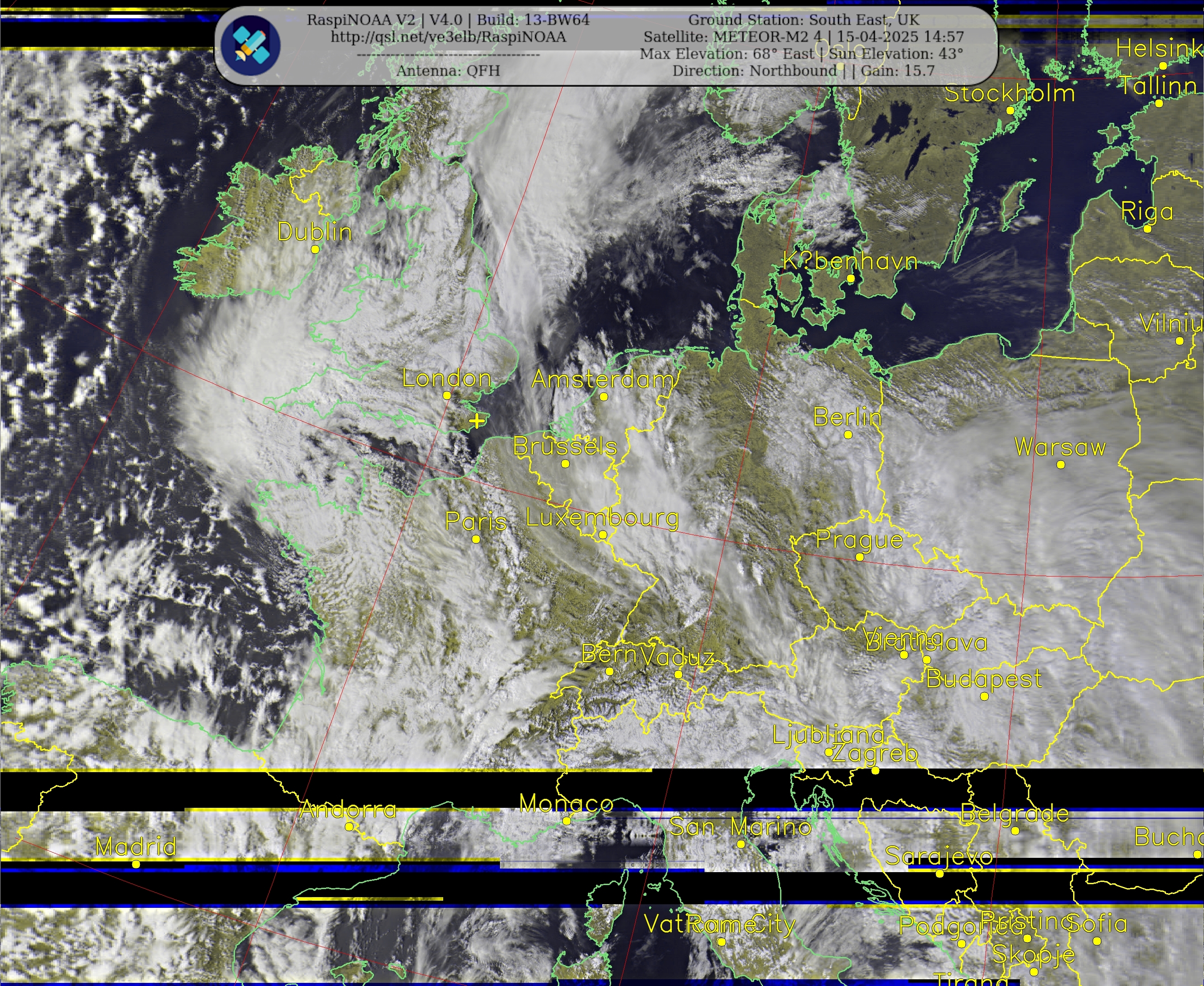Click the Bern city label
1204x986 pixels.
(609, 654)
